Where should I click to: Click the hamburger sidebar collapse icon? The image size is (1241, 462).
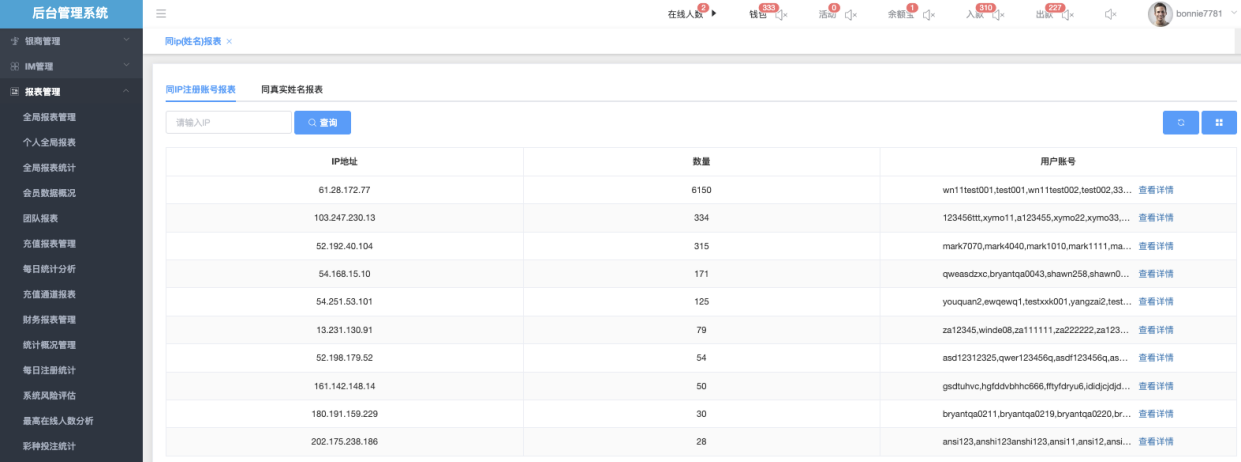(161, 14)
